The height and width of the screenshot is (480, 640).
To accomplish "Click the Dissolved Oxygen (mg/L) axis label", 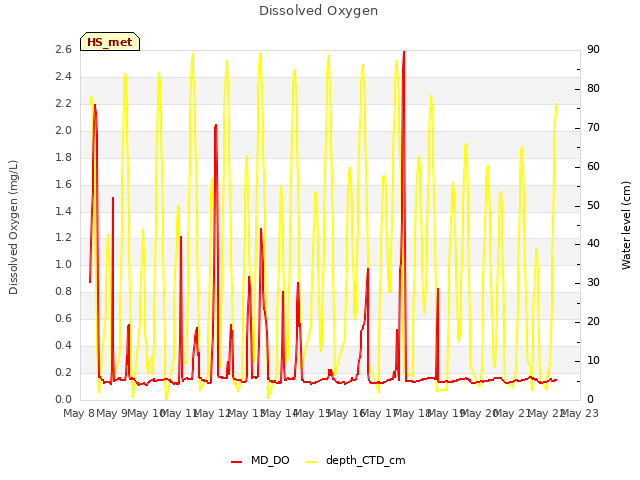I will [x=13, y=227].
